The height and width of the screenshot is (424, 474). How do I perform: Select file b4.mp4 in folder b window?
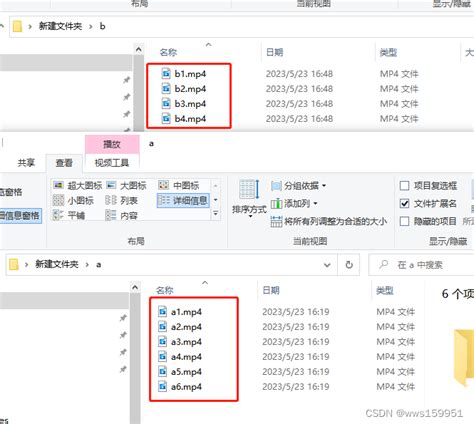click(190, 119)
